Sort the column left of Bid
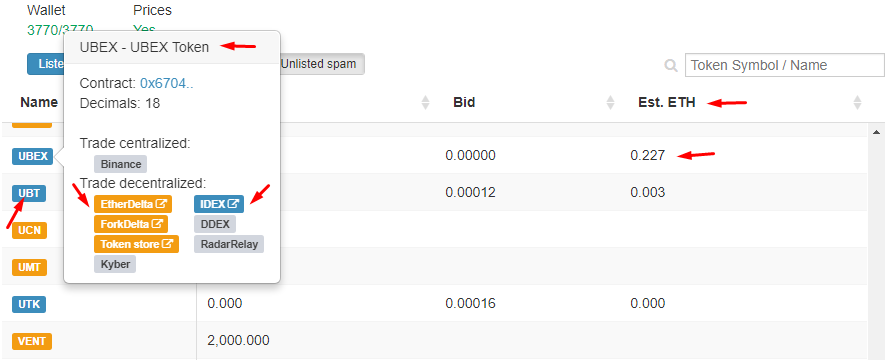 click(425, 103)
